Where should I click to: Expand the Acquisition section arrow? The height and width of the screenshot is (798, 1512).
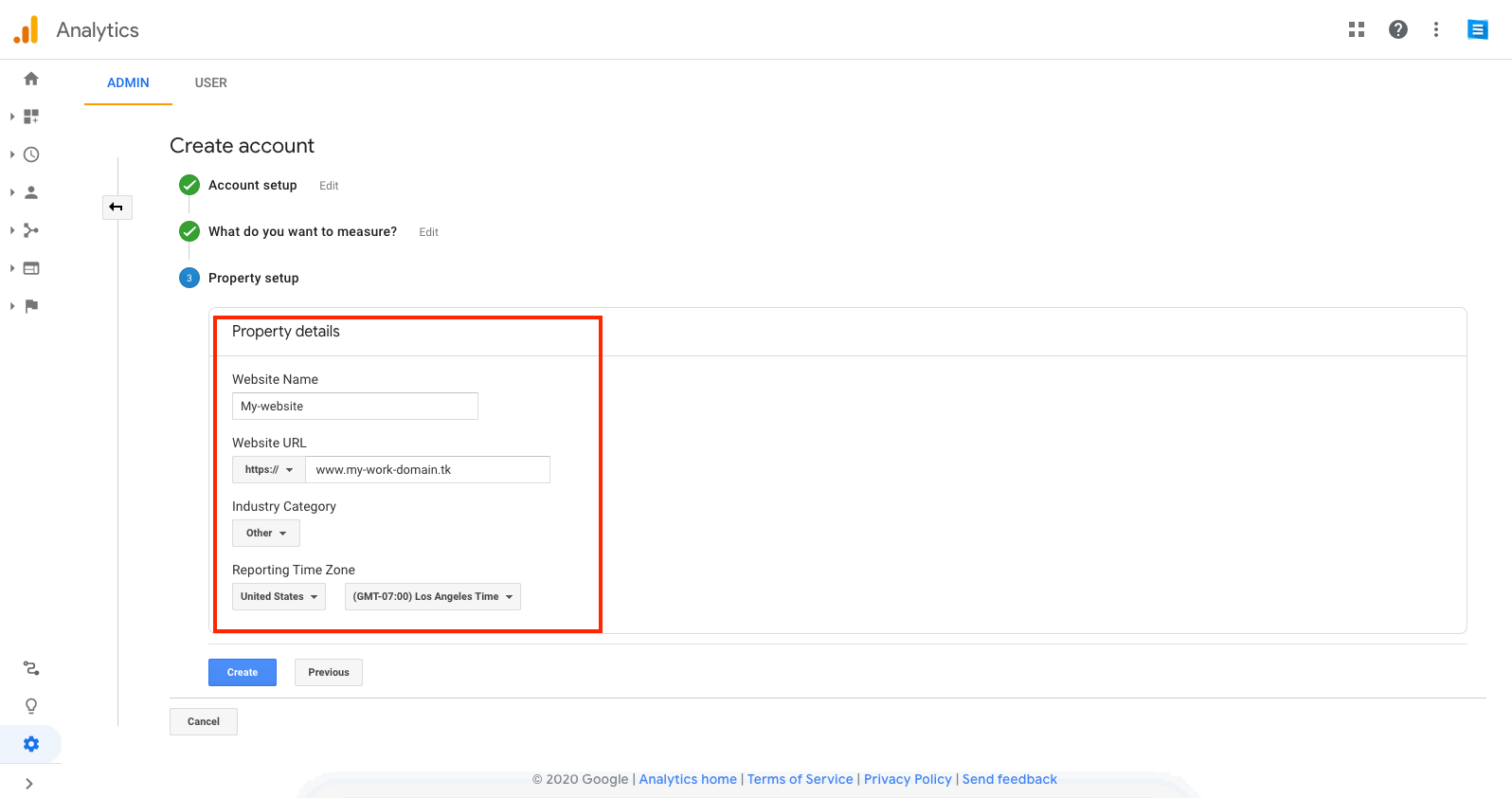[x=12, y=230]
